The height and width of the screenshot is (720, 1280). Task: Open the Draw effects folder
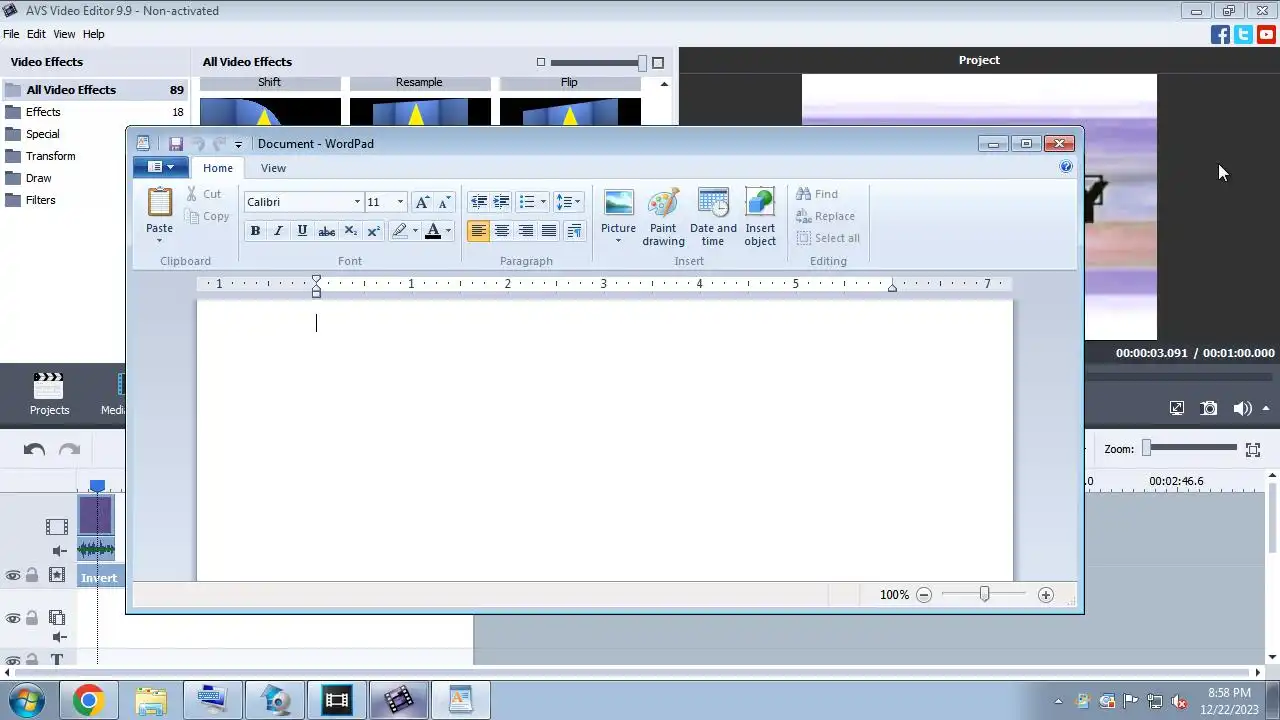click(x=95, y=178)
